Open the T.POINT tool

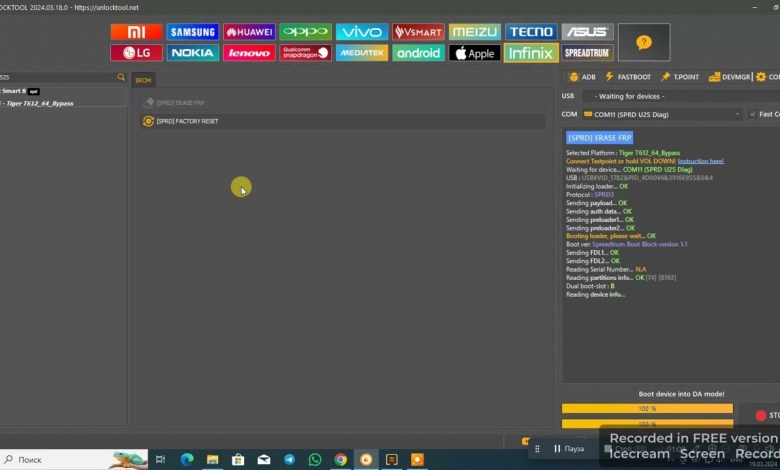click(680, 77)
